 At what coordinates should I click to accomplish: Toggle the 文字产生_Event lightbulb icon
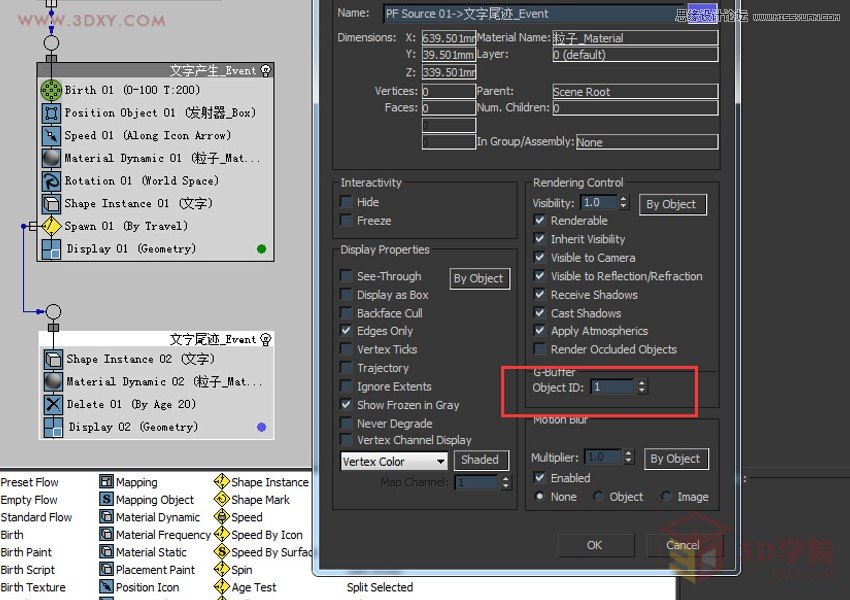tap(266, 70)
